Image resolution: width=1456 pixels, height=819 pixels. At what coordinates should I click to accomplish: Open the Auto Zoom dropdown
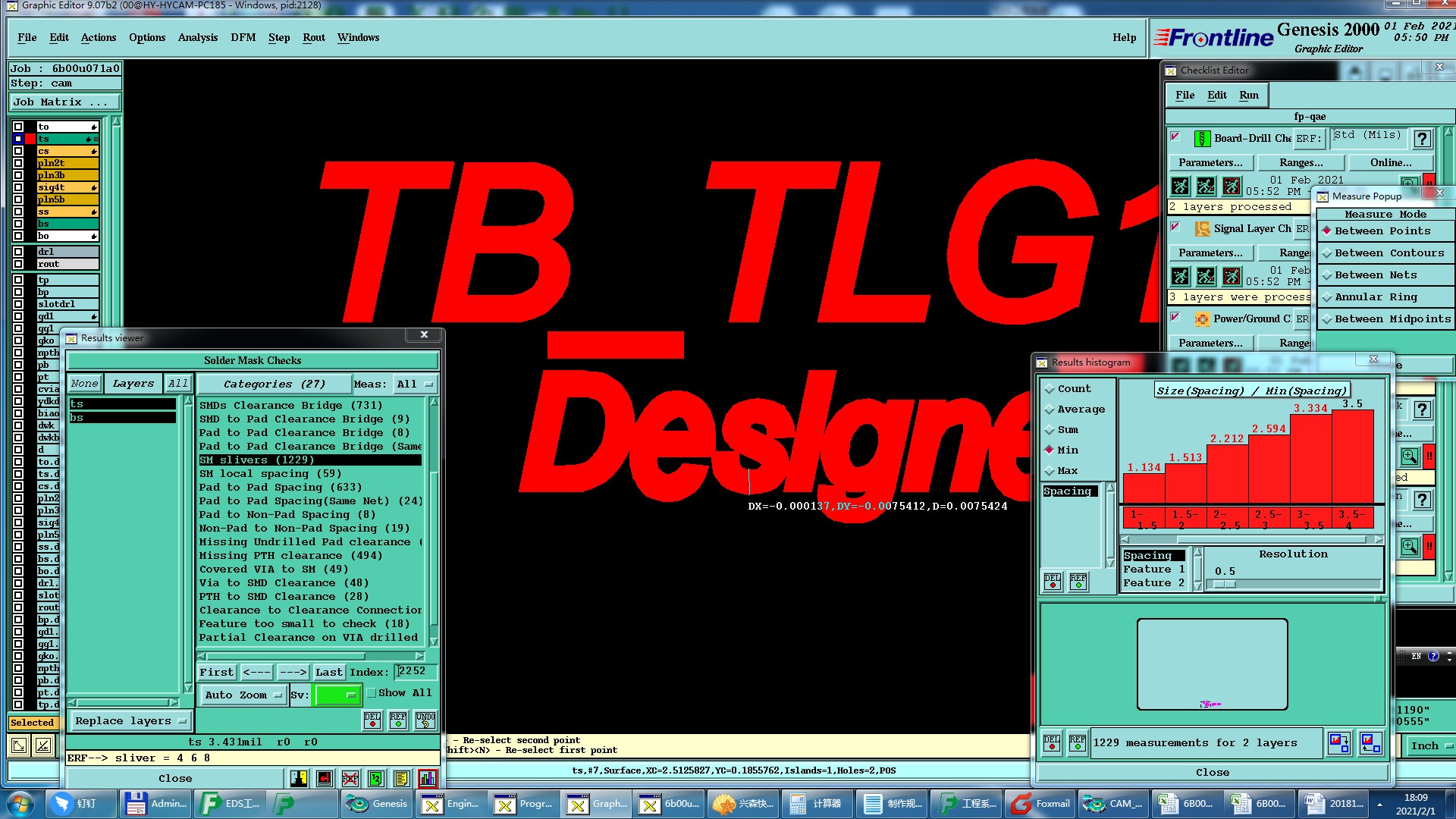(243, 695)
